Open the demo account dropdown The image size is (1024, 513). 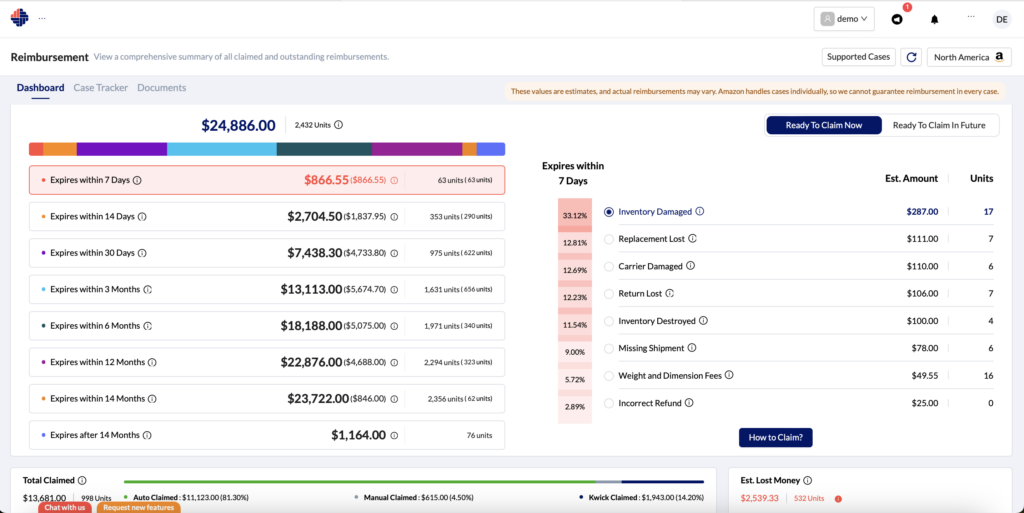coord(844,19)
